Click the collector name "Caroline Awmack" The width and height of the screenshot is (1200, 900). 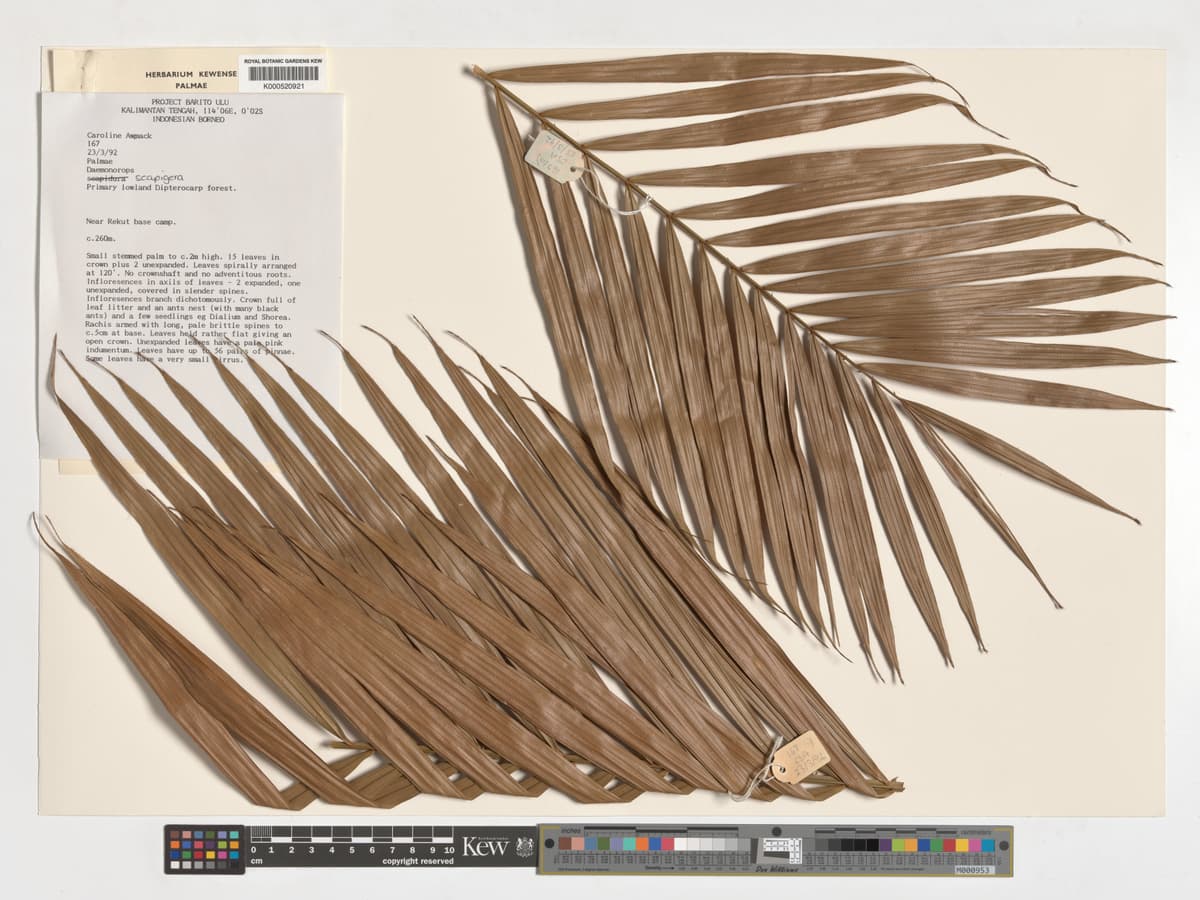click(119, 134)
